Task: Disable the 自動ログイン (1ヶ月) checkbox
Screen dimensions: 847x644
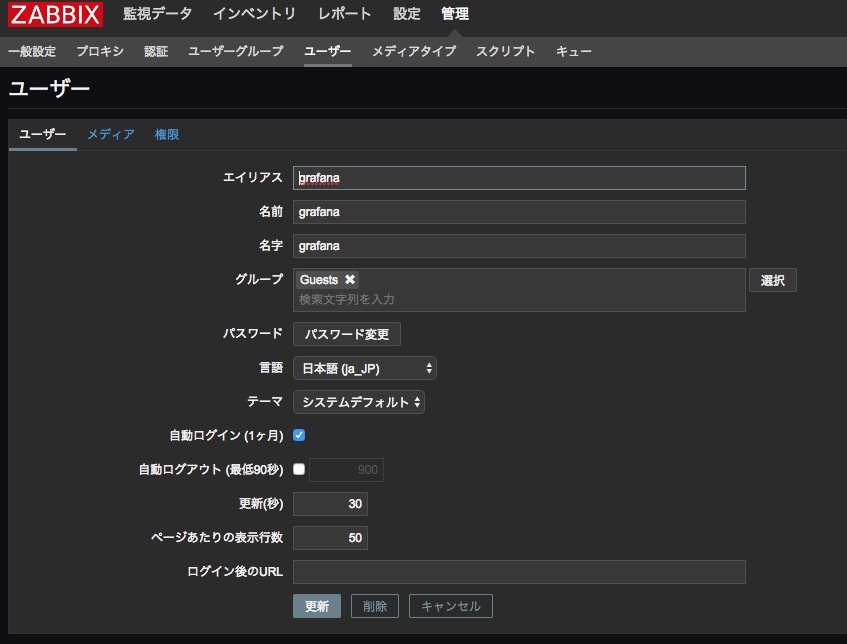Action: coord(299,436)
